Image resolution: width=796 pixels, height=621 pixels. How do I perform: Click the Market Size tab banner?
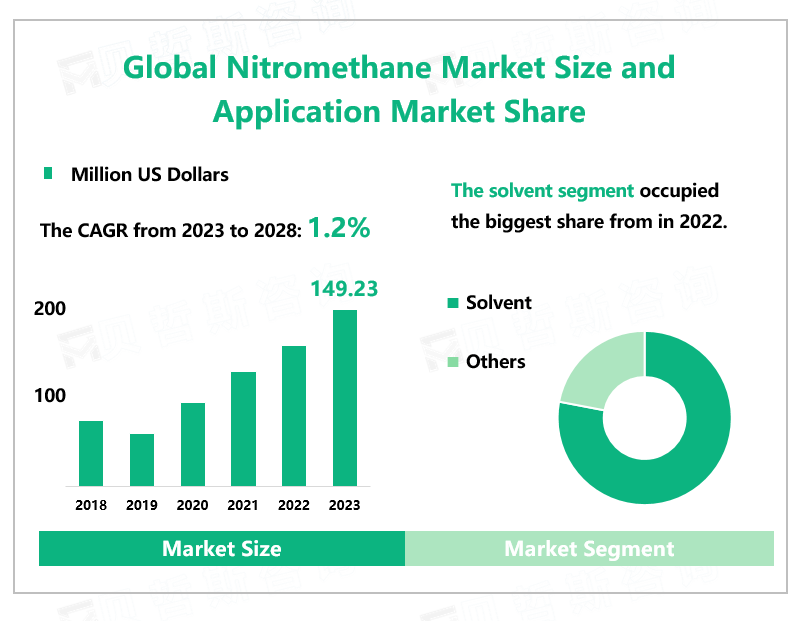(222, 548)
